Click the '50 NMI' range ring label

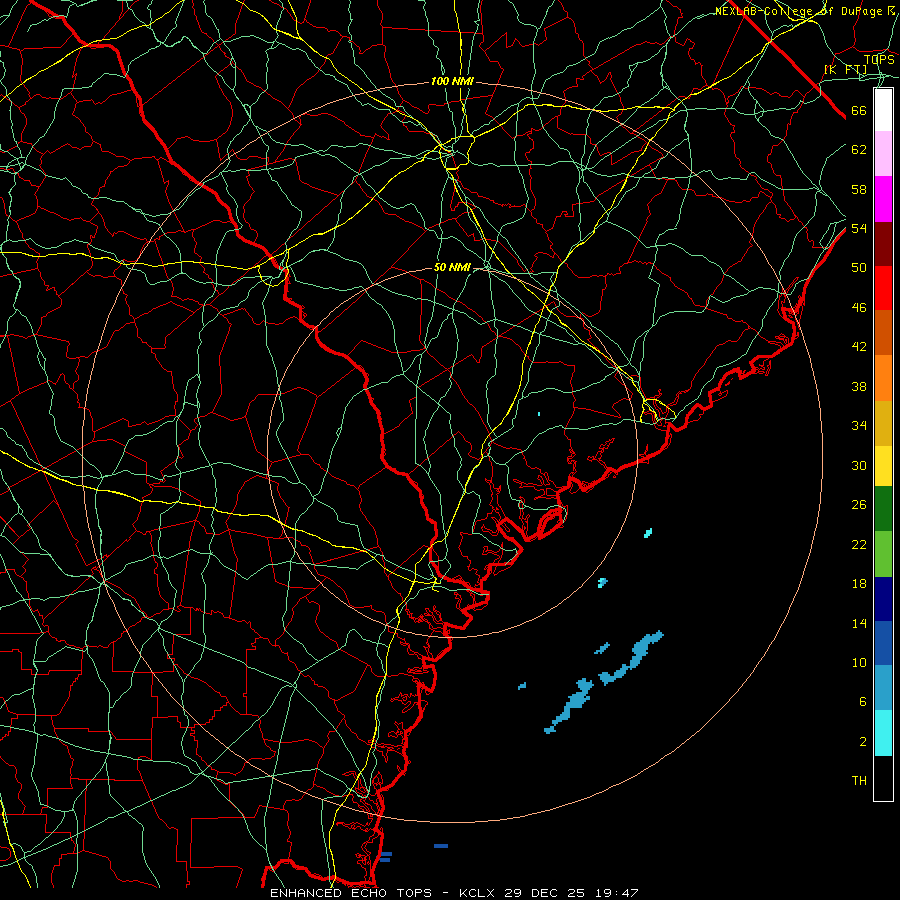pyautogui.click(x=452, y=267)
